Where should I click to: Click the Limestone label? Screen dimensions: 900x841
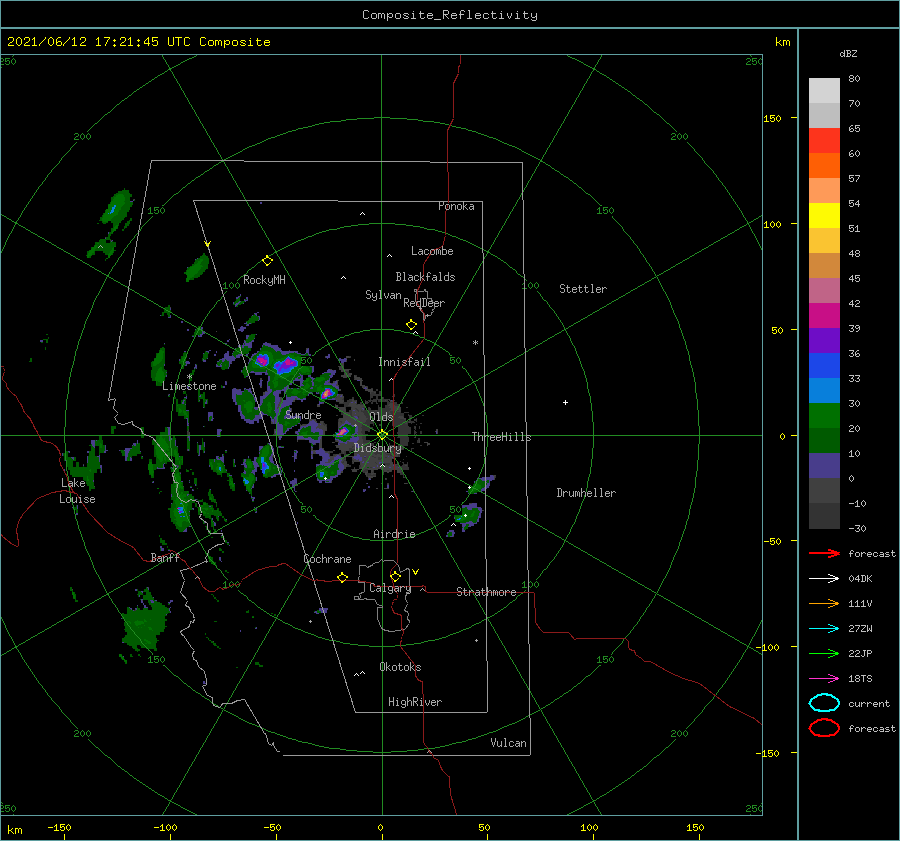click(189, 386)
